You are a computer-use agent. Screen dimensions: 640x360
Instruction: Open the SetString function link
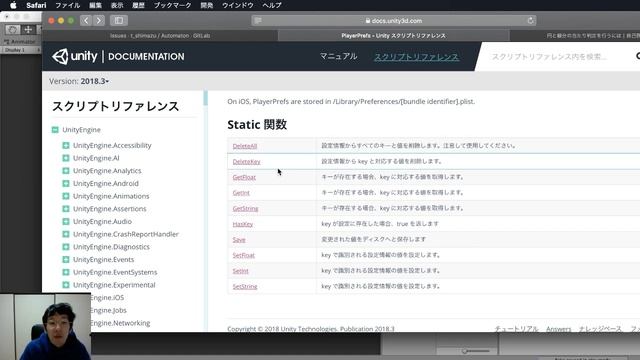245,287
